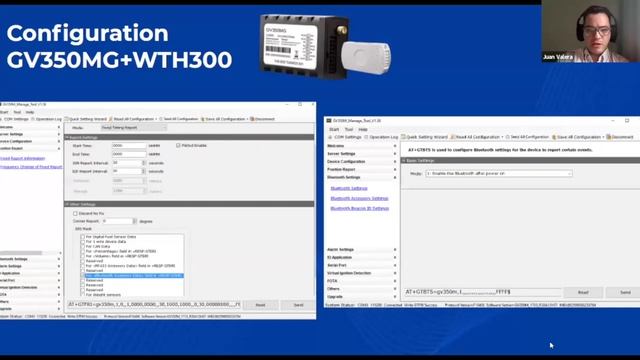Screen dimensions: 640x360
Task: Click Send button in left window
Action: point(298,305)
